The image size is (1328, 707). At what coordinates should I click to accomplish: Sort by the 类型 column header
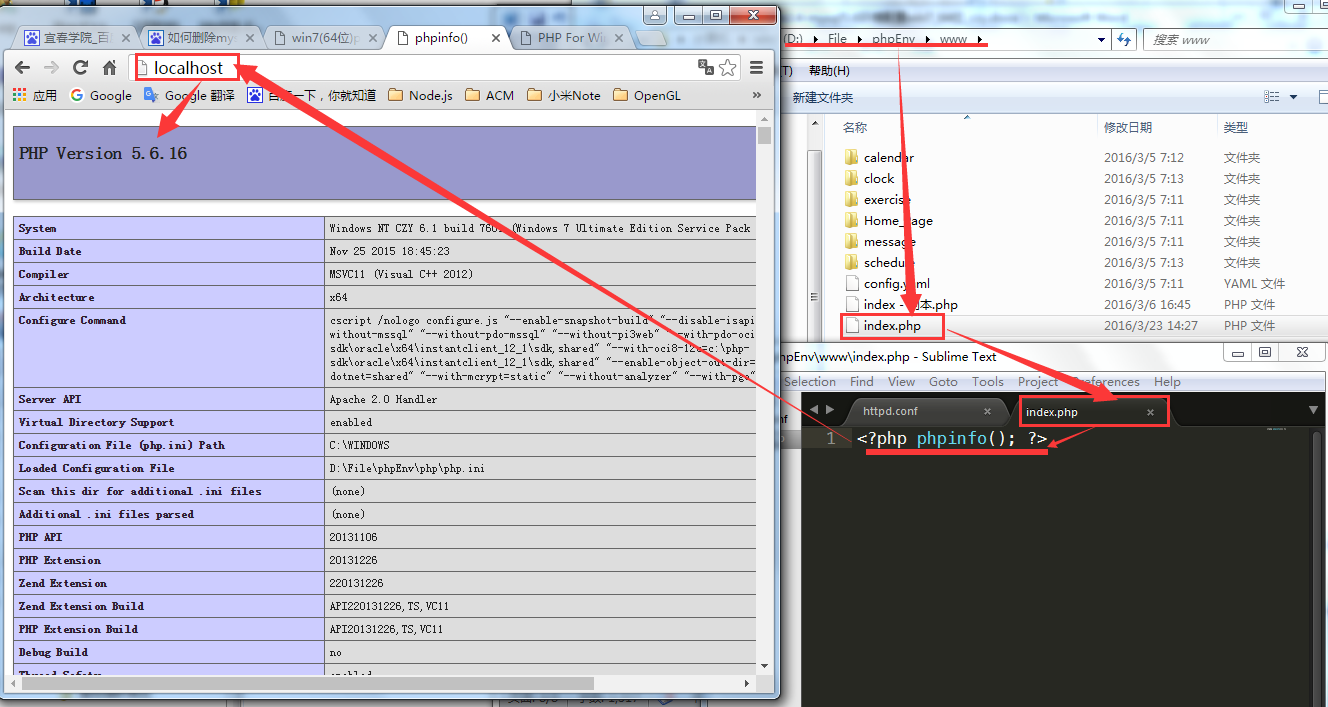point(1235,127)
